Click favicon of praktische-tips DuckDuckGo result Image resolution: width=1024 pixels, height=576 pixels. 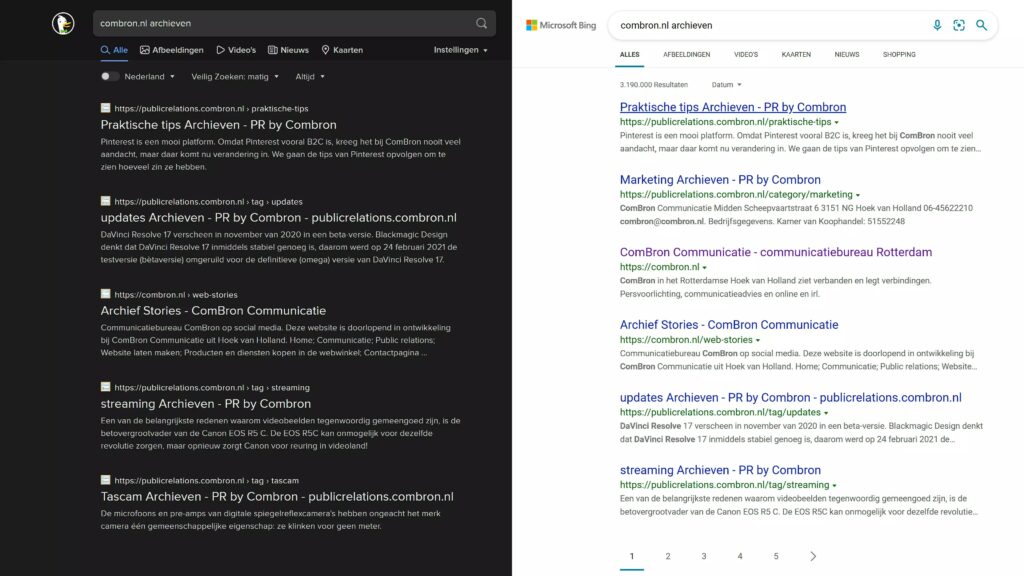(x=105, y=108)
